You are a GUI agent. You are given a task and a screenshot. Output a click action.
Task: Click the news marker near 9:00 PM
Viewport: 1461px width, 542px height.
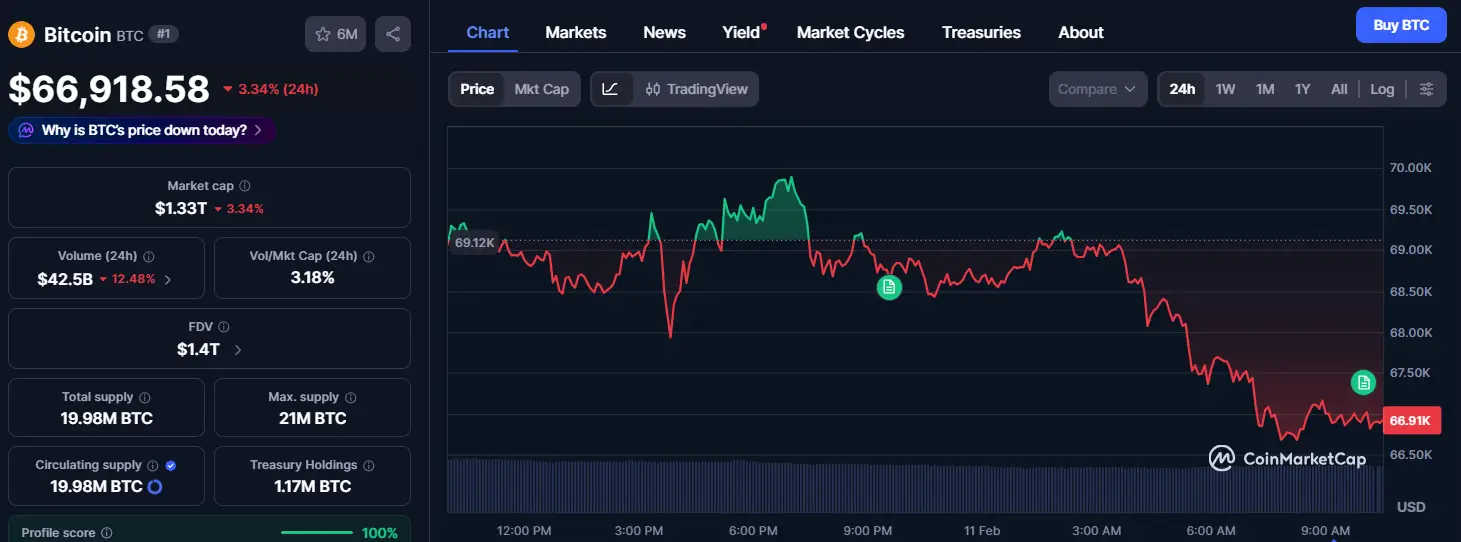(x=889, y=288)
